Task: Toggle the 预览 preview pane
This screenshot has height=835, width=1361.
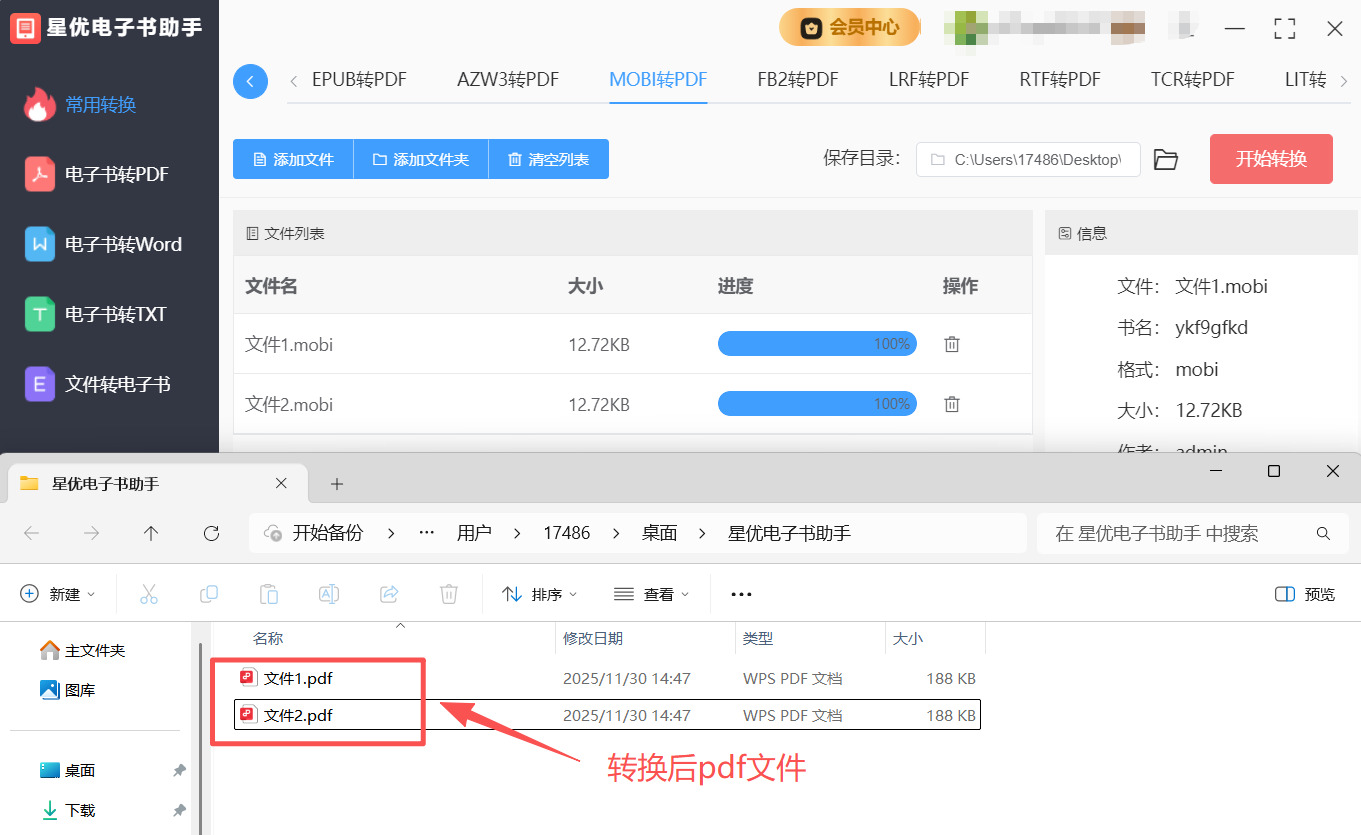Action: pyautogui.click(x=1305, y=594)
